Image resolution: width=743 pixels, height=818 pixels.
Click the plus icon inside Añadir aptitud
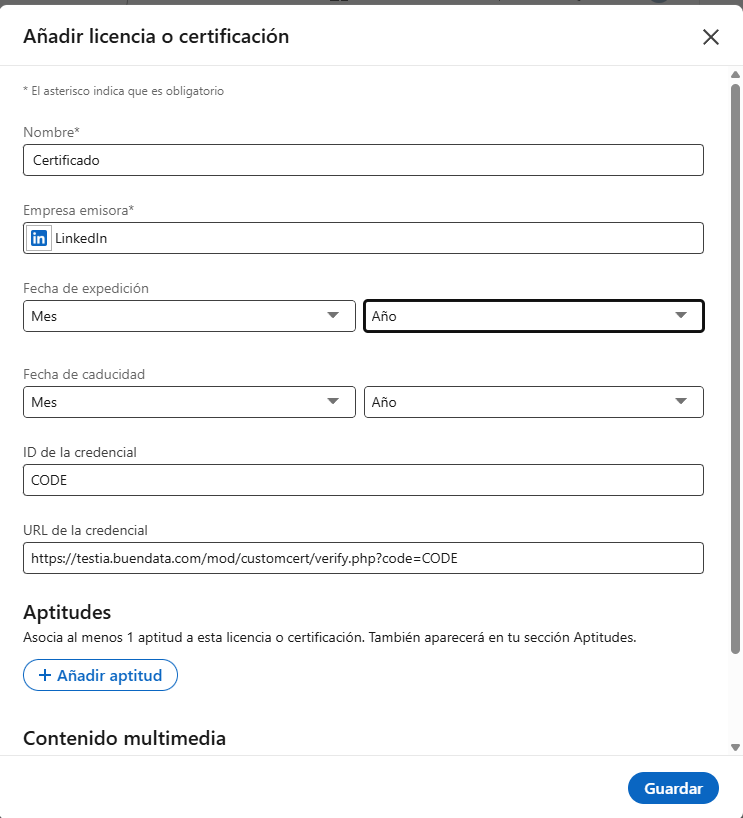click(x=47, y=675)
